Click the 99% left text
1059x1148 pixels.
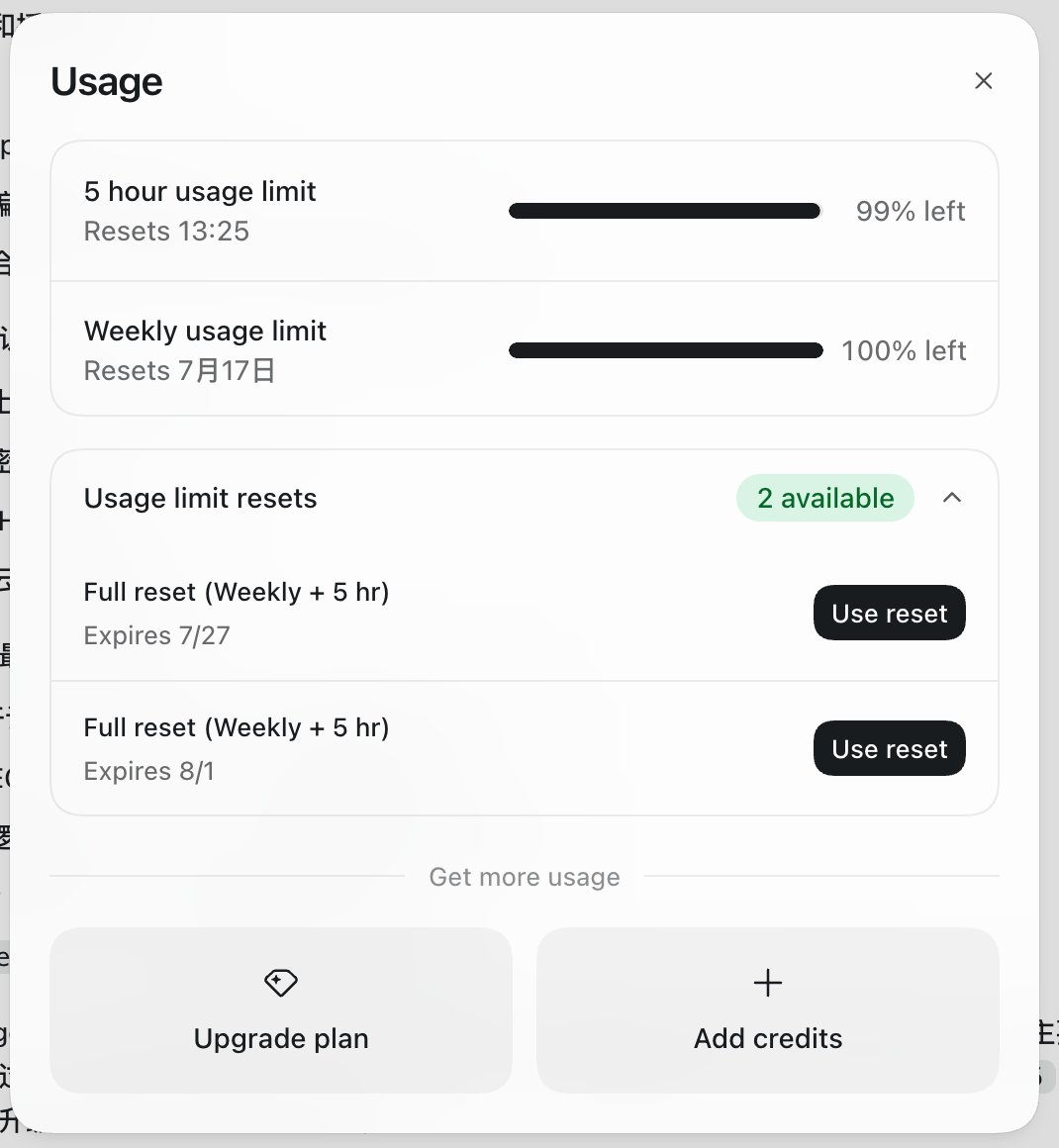pyautogui.click(x=911, y=211)
